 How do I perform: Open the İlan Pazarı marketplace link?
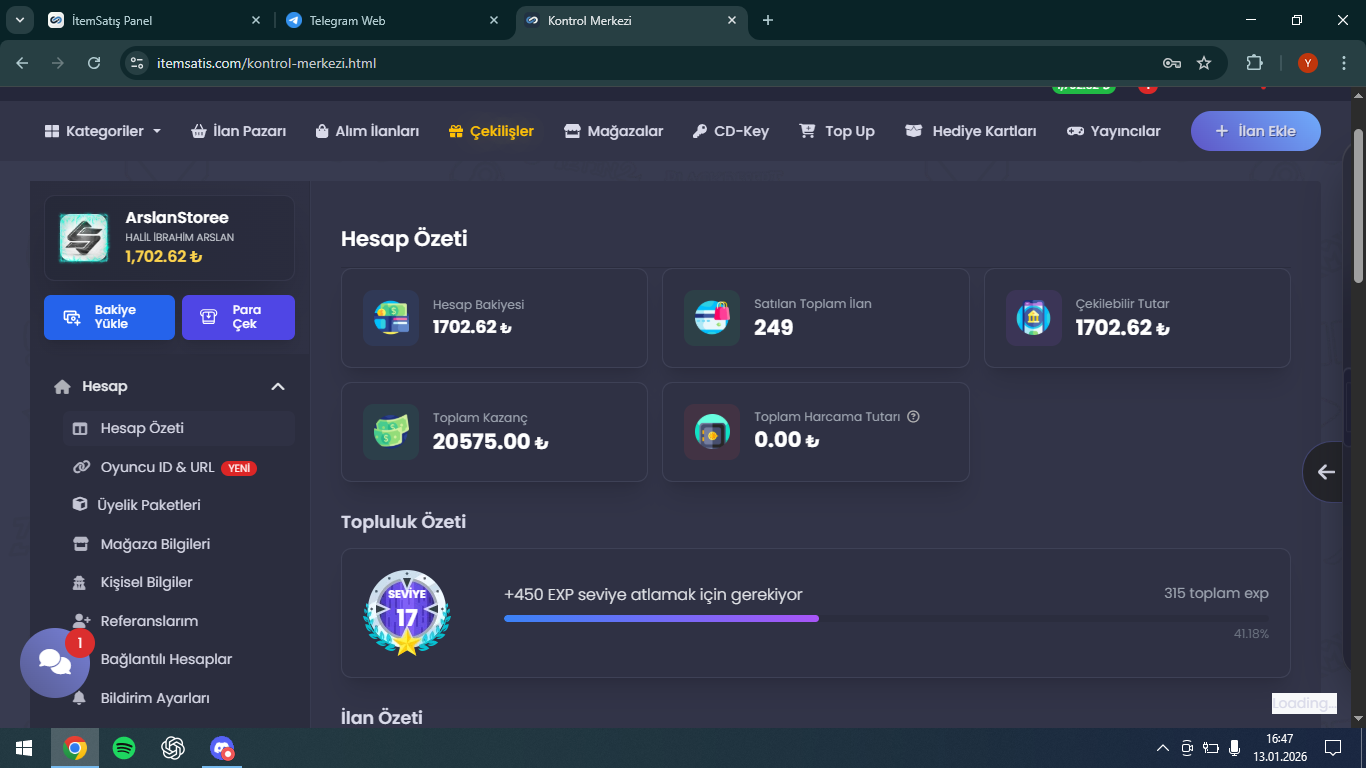238,131
